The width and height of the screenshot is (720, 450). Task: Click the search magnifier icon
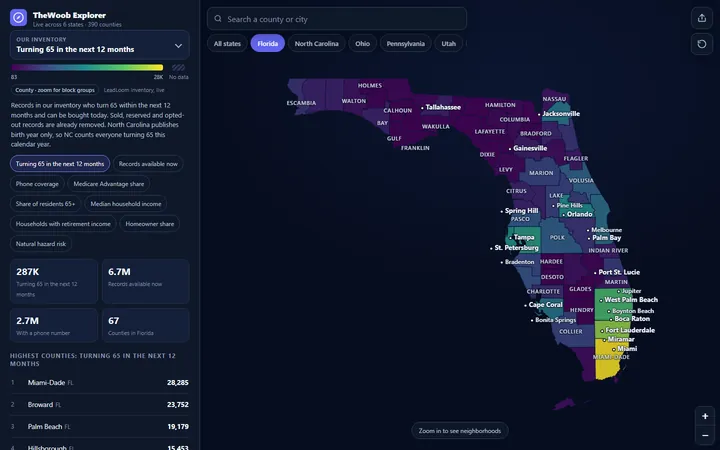pos(218,19)
